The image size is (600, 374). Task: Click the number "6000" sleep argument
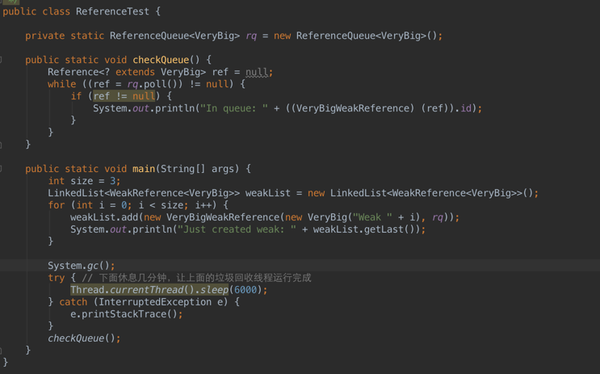coord(245,290)
